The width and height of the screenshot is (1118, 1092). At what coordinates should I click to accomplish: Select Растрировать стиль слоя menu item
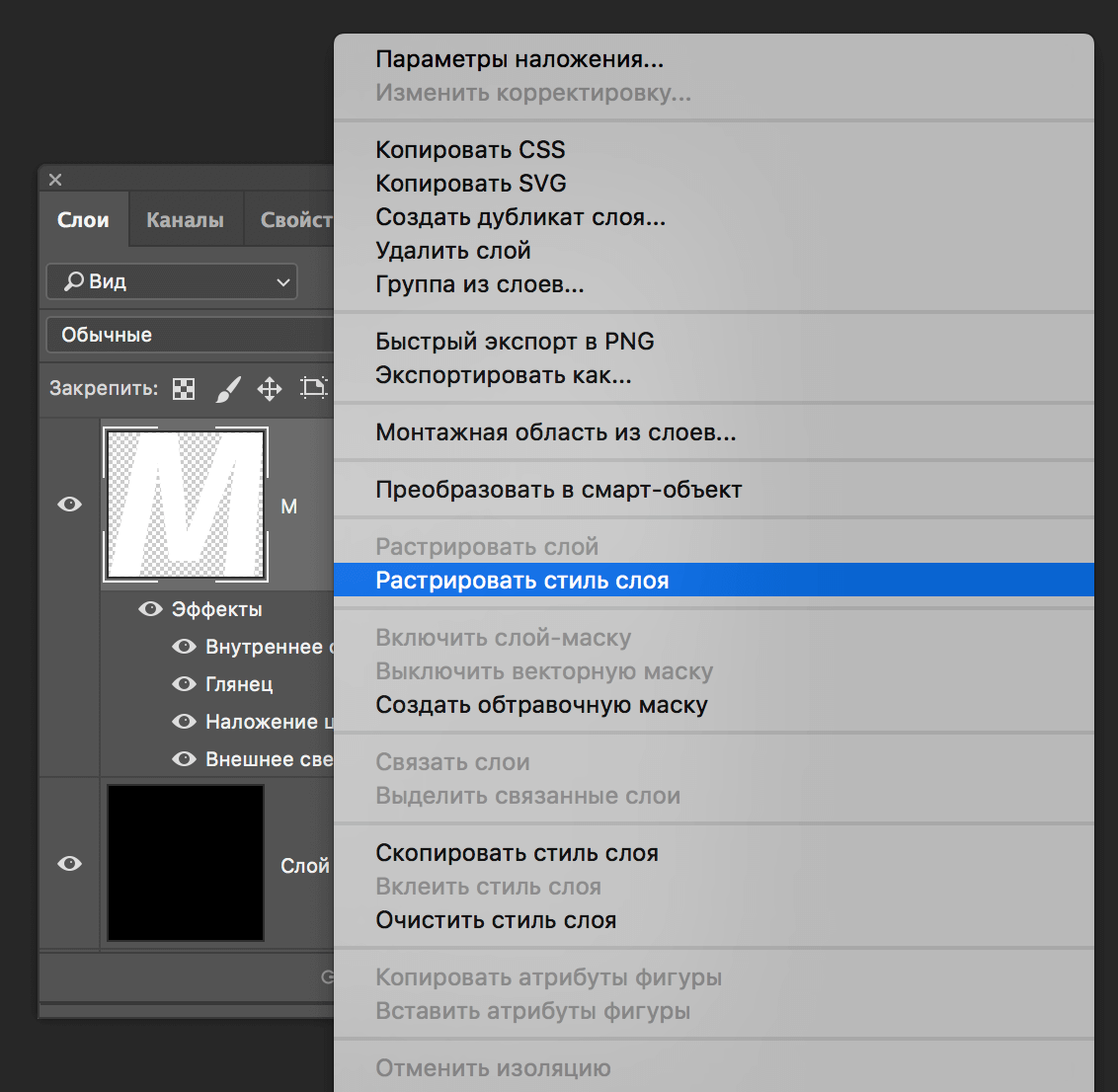522,581
